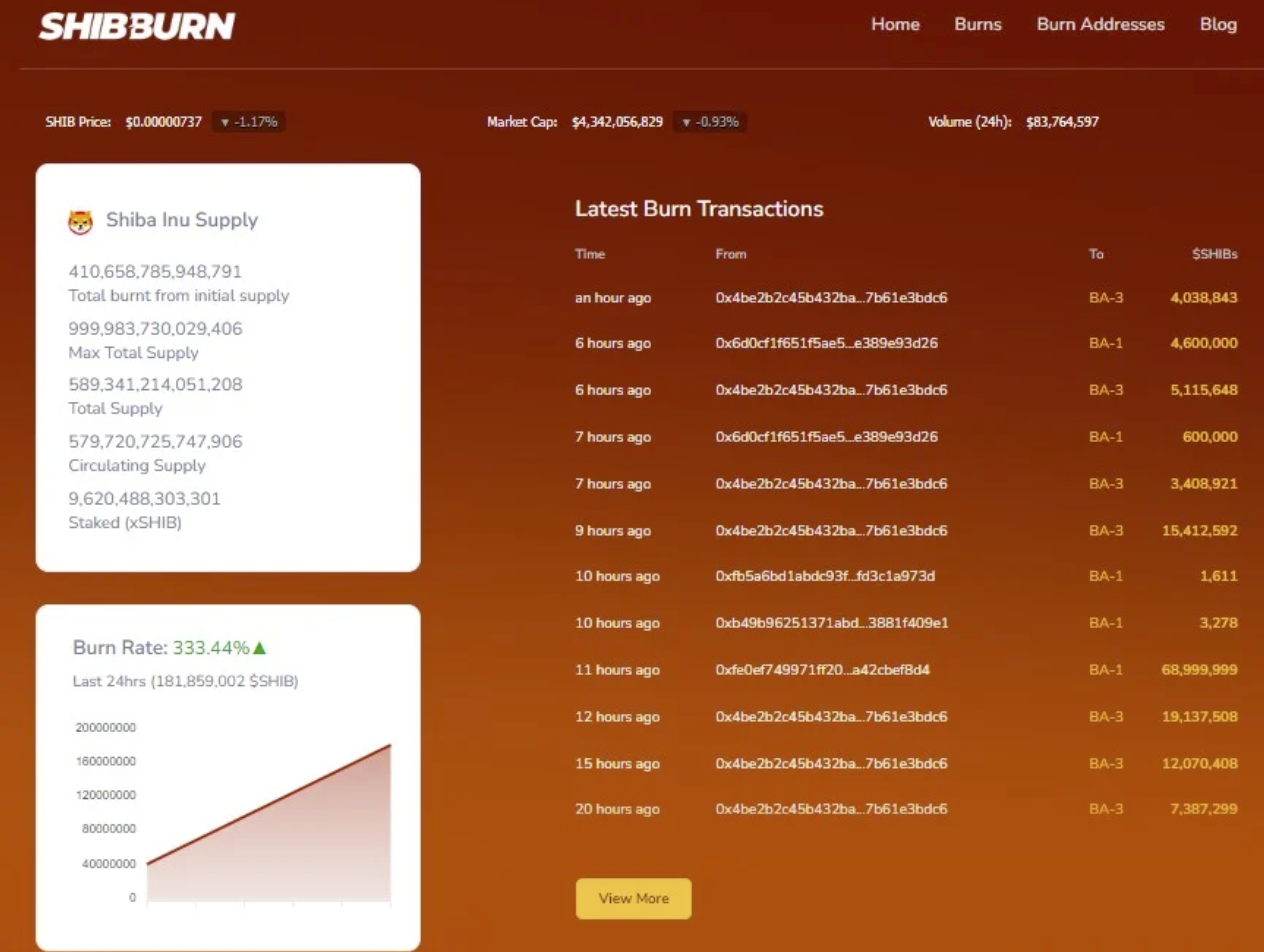Screen dimensions: 1264x952
Task: Click the 9 hours ago timestamp
Action: click(x=613, y=530)
